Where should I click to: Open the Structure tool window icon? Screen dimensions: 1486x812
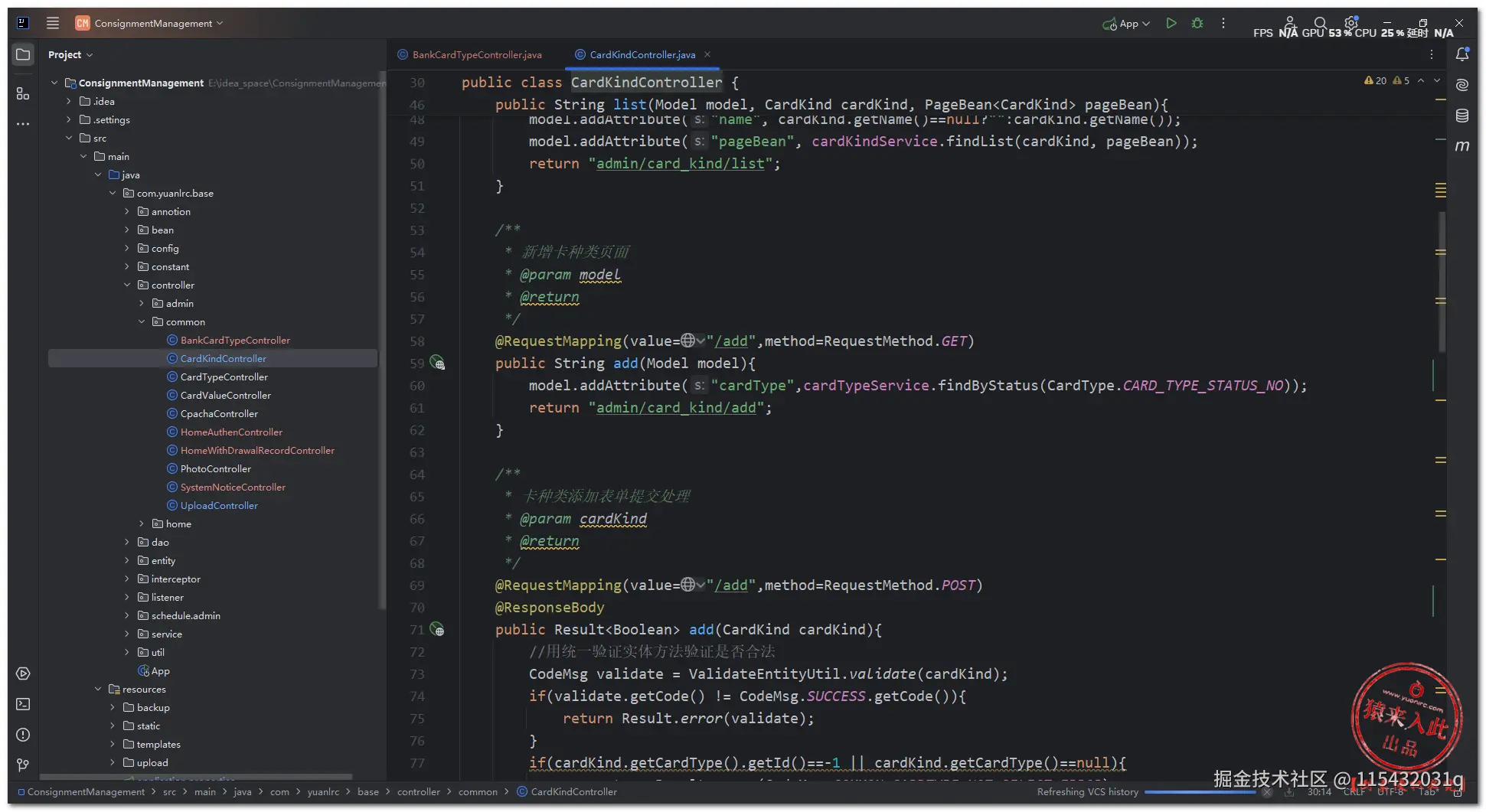tap(23, 93)
